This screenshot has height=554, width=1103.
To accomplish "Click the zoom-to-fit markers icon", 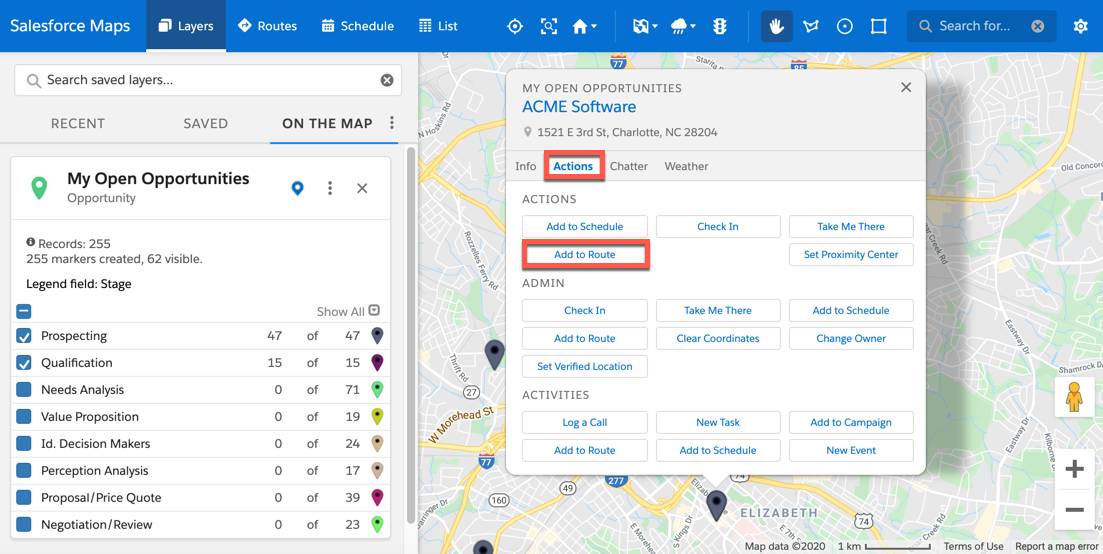I will 549,26.
